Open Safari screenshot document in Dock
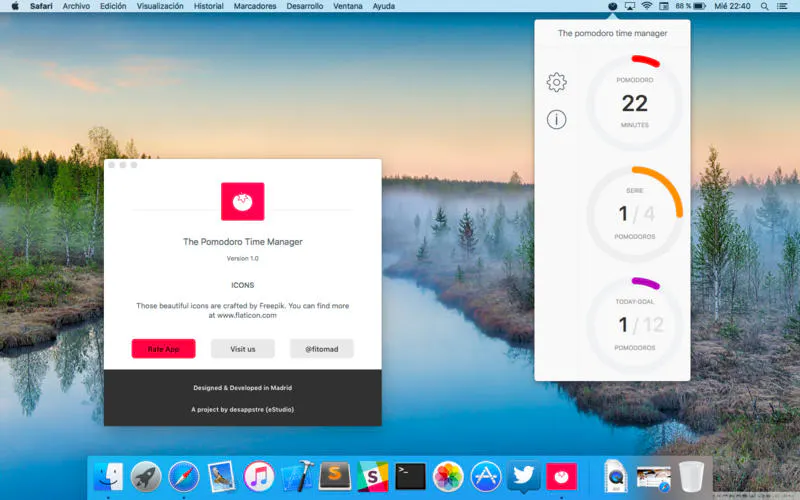Image resolution: width=800 pixels, height=500 pixels. 654,479
